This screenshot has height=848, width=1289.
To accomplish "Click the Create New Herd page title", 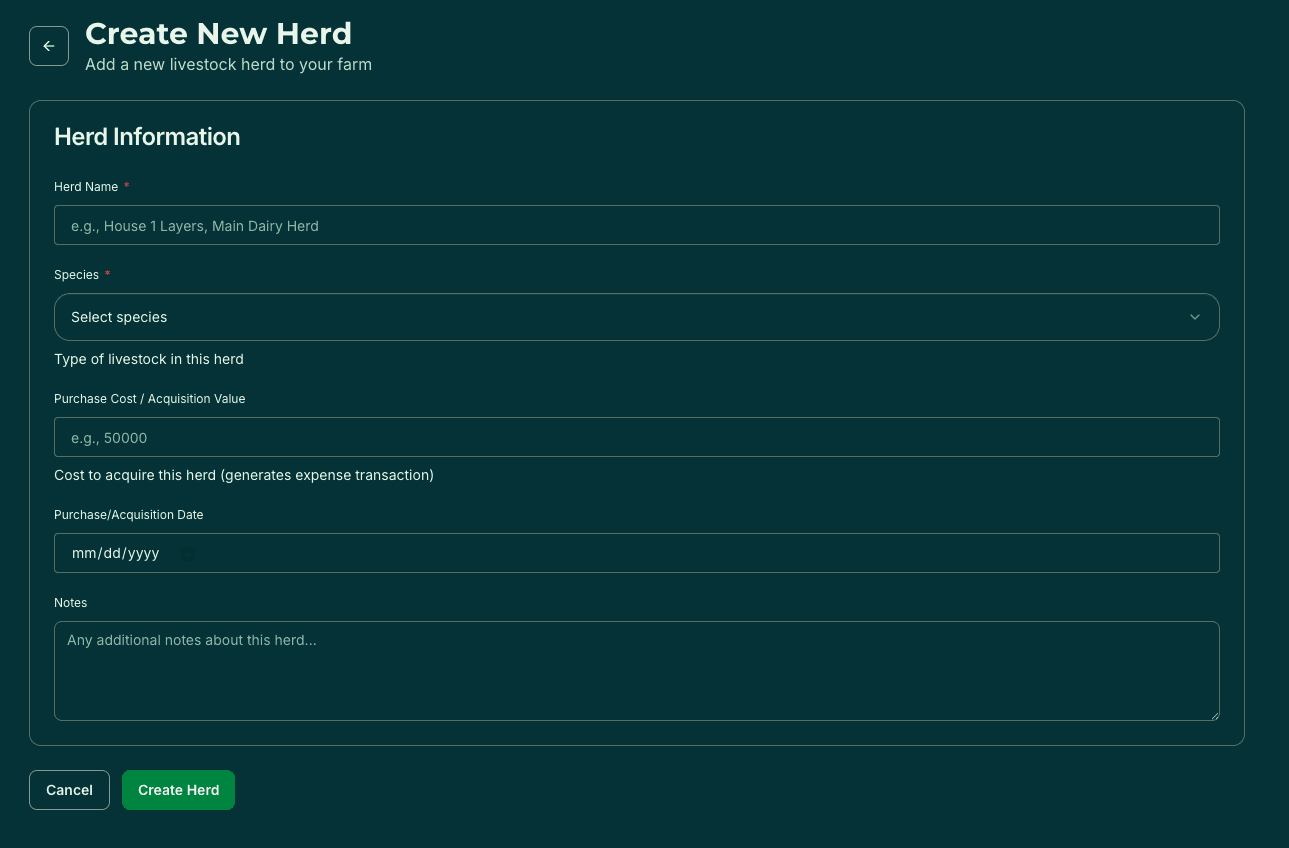I will point(218,33).
